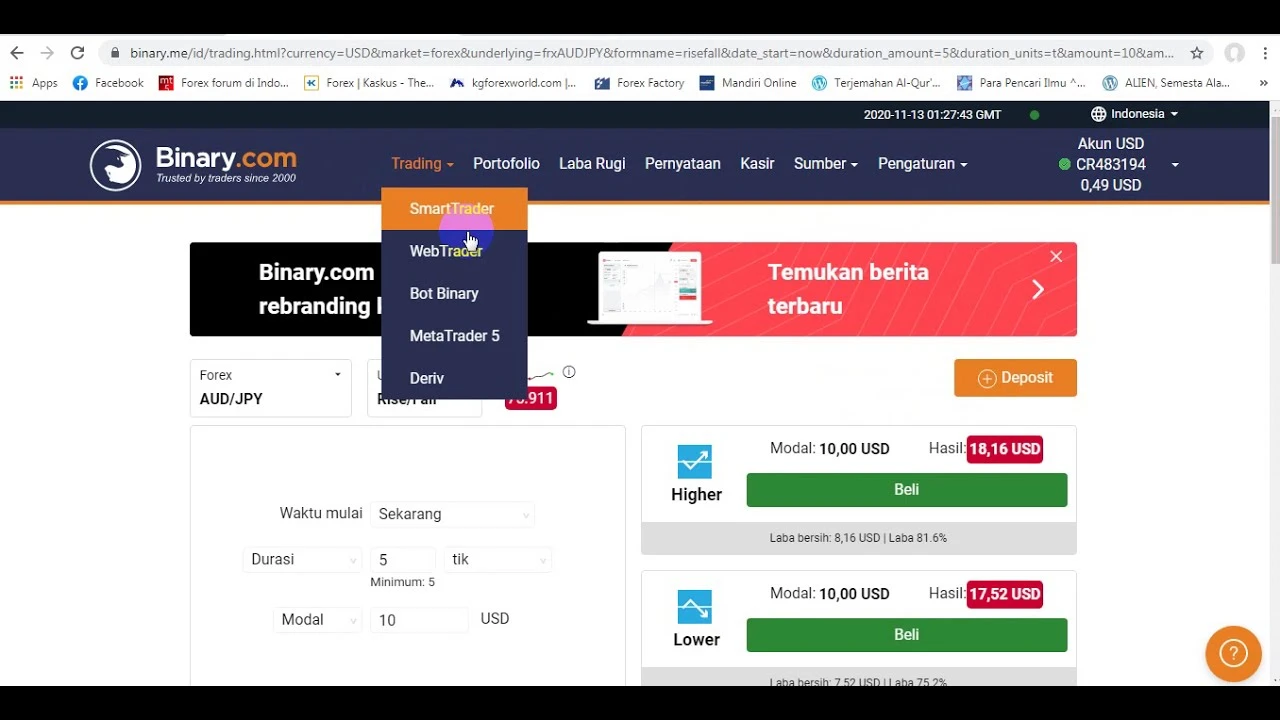This screenshot has height=720, width=1280.
Task: Buy the Lower contract with Beli
Action: point(906,635)
